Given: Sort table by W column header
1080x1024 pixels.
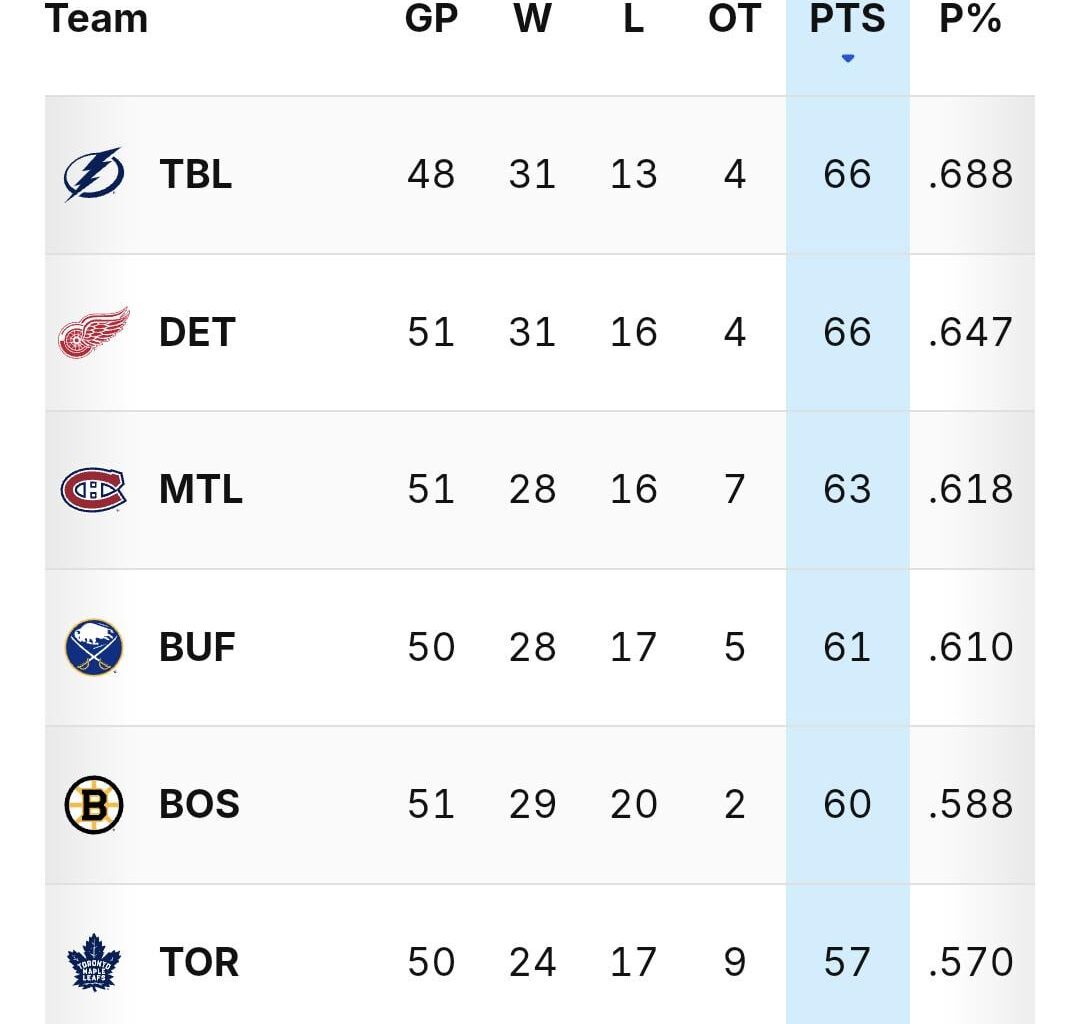Looking at the screenshot, I should (532, 19).
